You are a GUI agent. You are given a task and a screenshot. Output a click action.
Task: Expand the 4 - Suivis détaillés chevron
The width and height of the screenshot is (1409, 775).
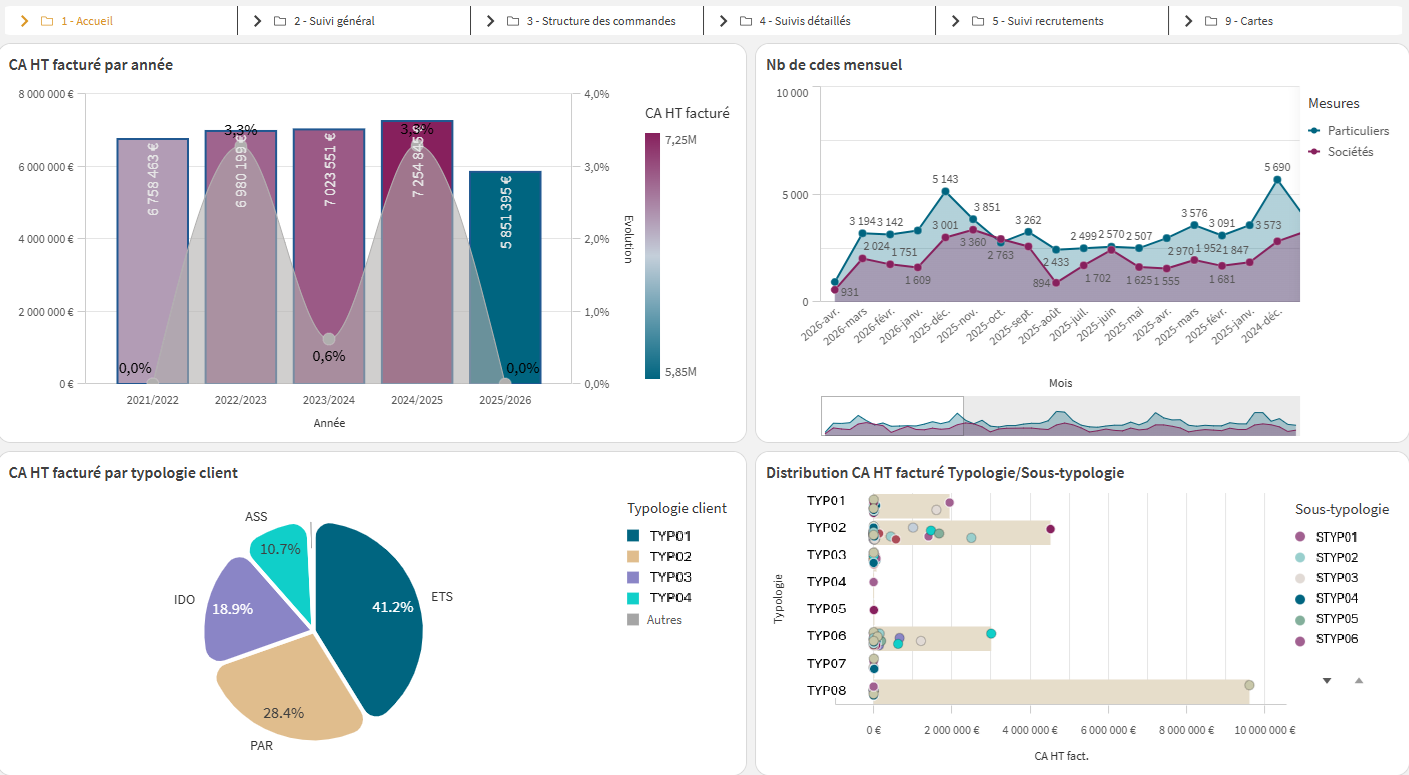pos(723,21)
